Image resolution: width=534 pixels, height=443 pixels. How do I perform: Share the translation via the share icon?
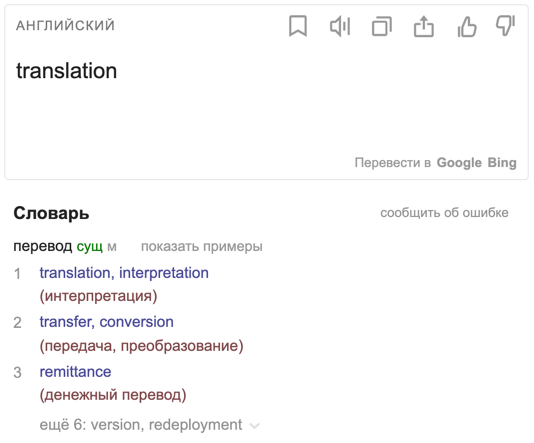pos(424,26)
